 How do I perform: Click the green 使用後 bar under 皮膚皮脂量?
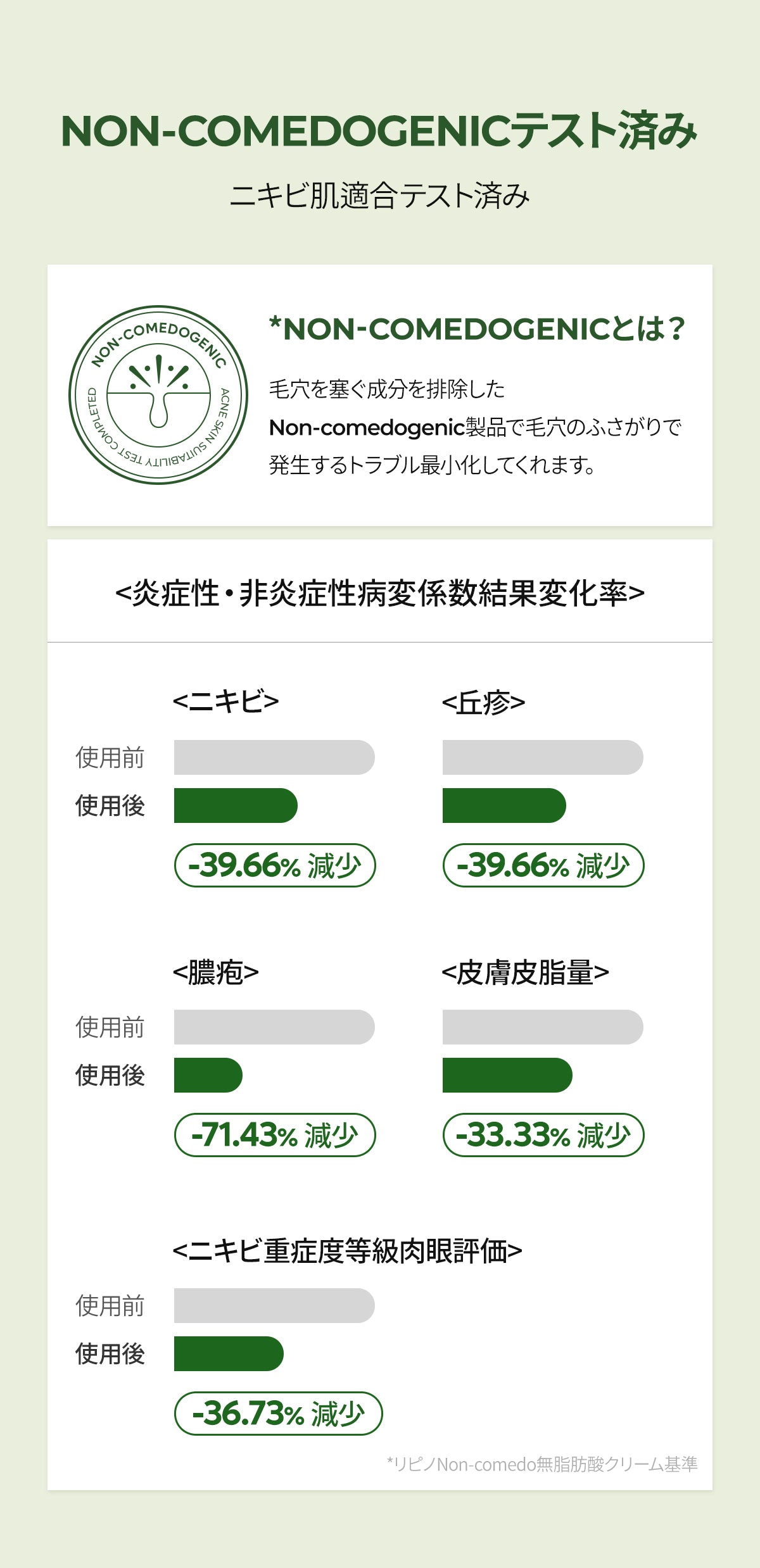pyautogui.click(x=507, y=1075)
